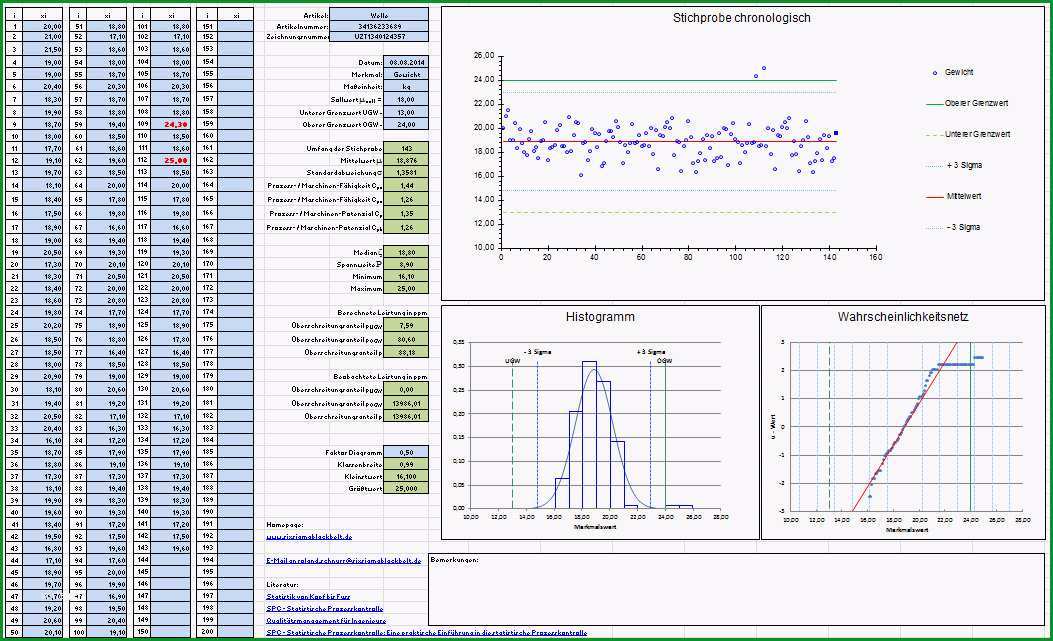The width and height of the screenshot is (1053, 641).
Task: Click the 'Wahrscheinlichkeitsnetz' chart title
Action: 903,316
